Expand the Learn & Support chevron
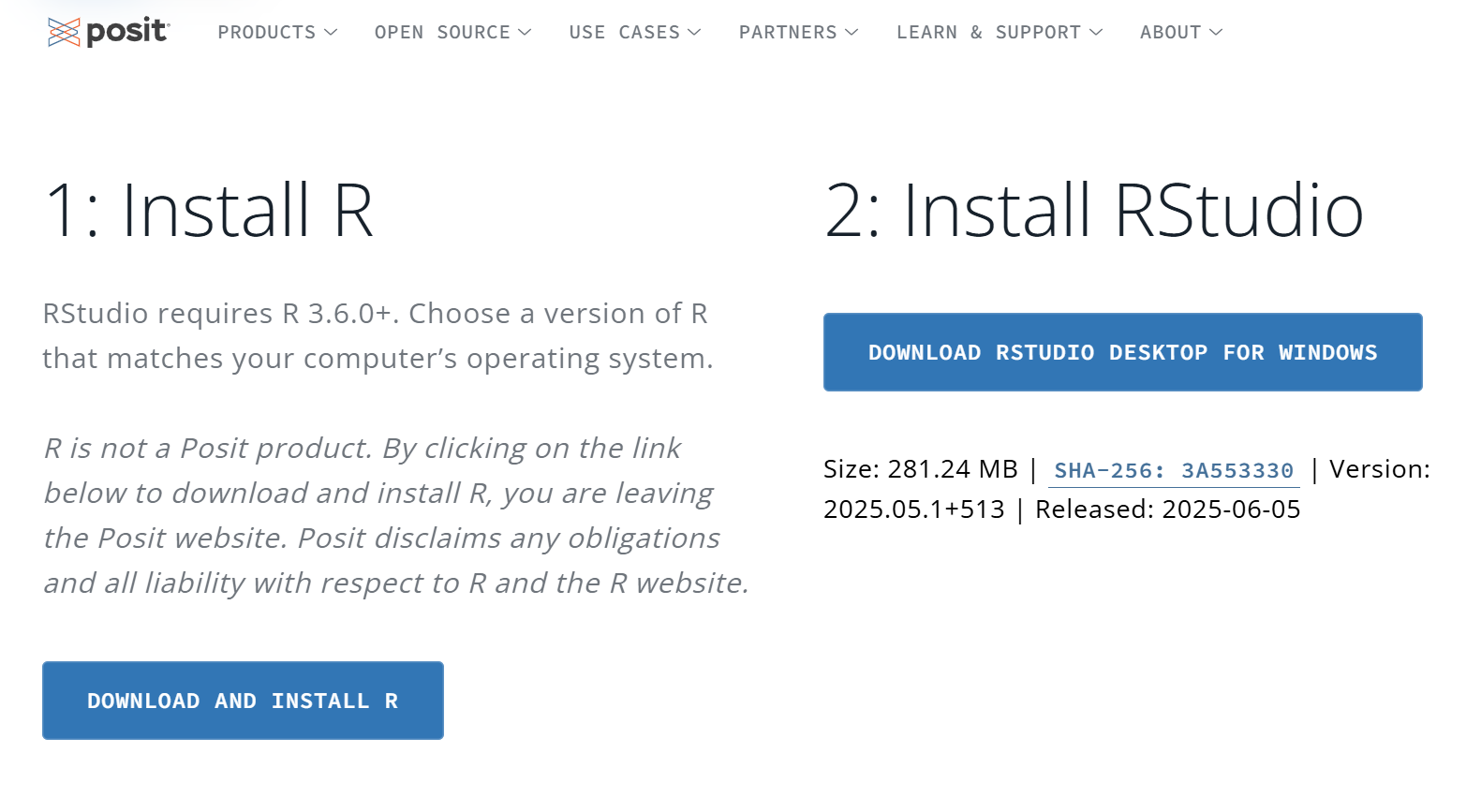 coord(1096,32)
